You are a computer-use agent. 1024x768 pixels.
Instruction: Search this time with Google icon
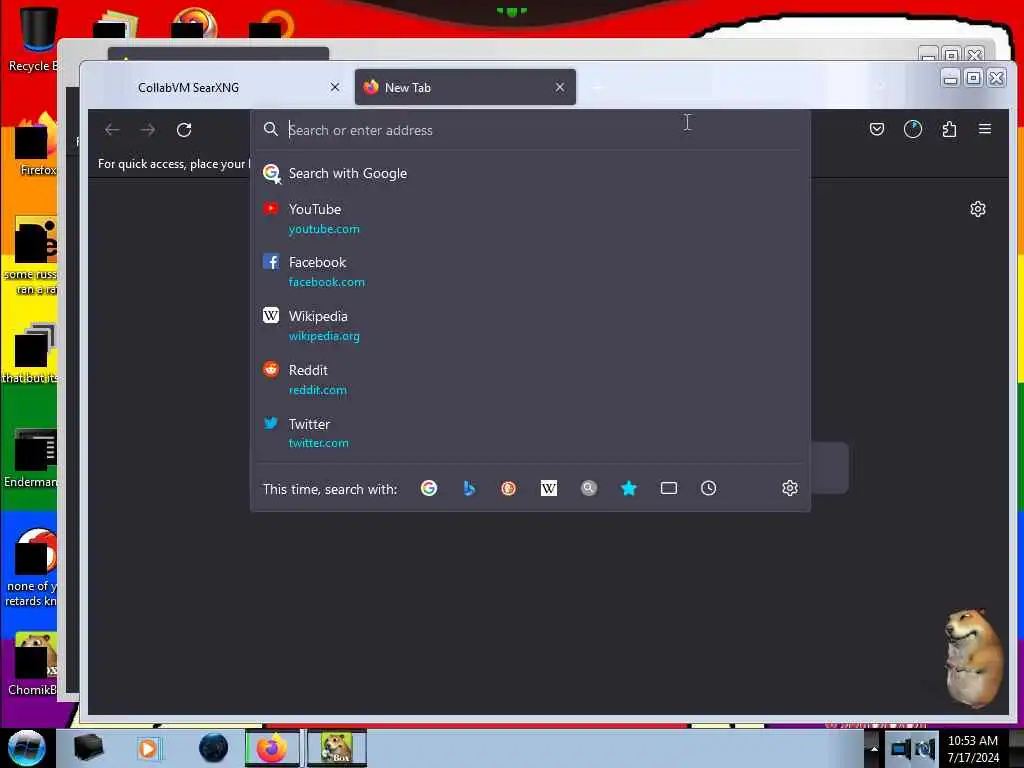pyautogui.click(x=429, y=488)
